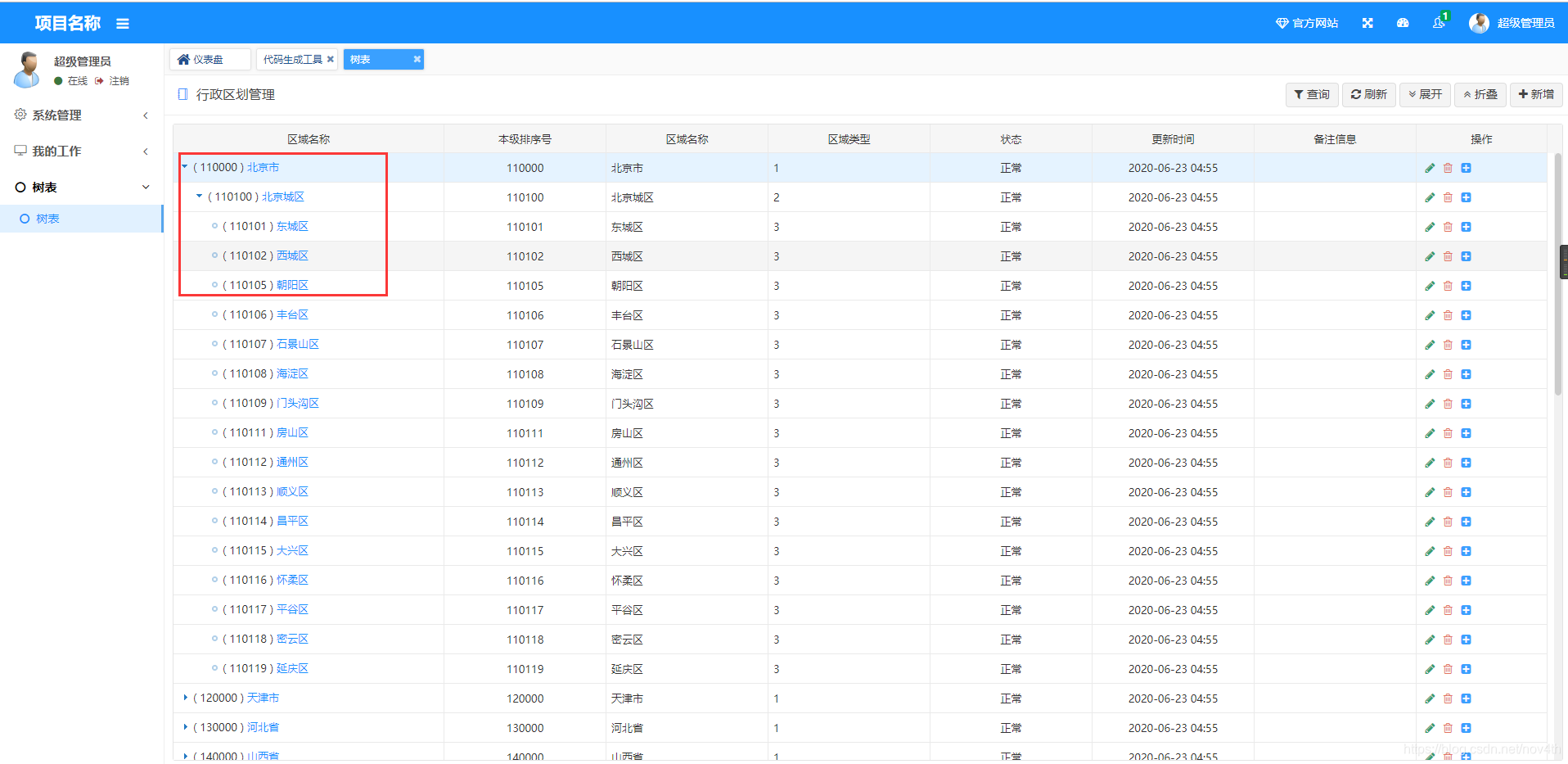Click the 注销 logout link in sidebar
Screen dimensions: 1568x764
click(112, 81)
